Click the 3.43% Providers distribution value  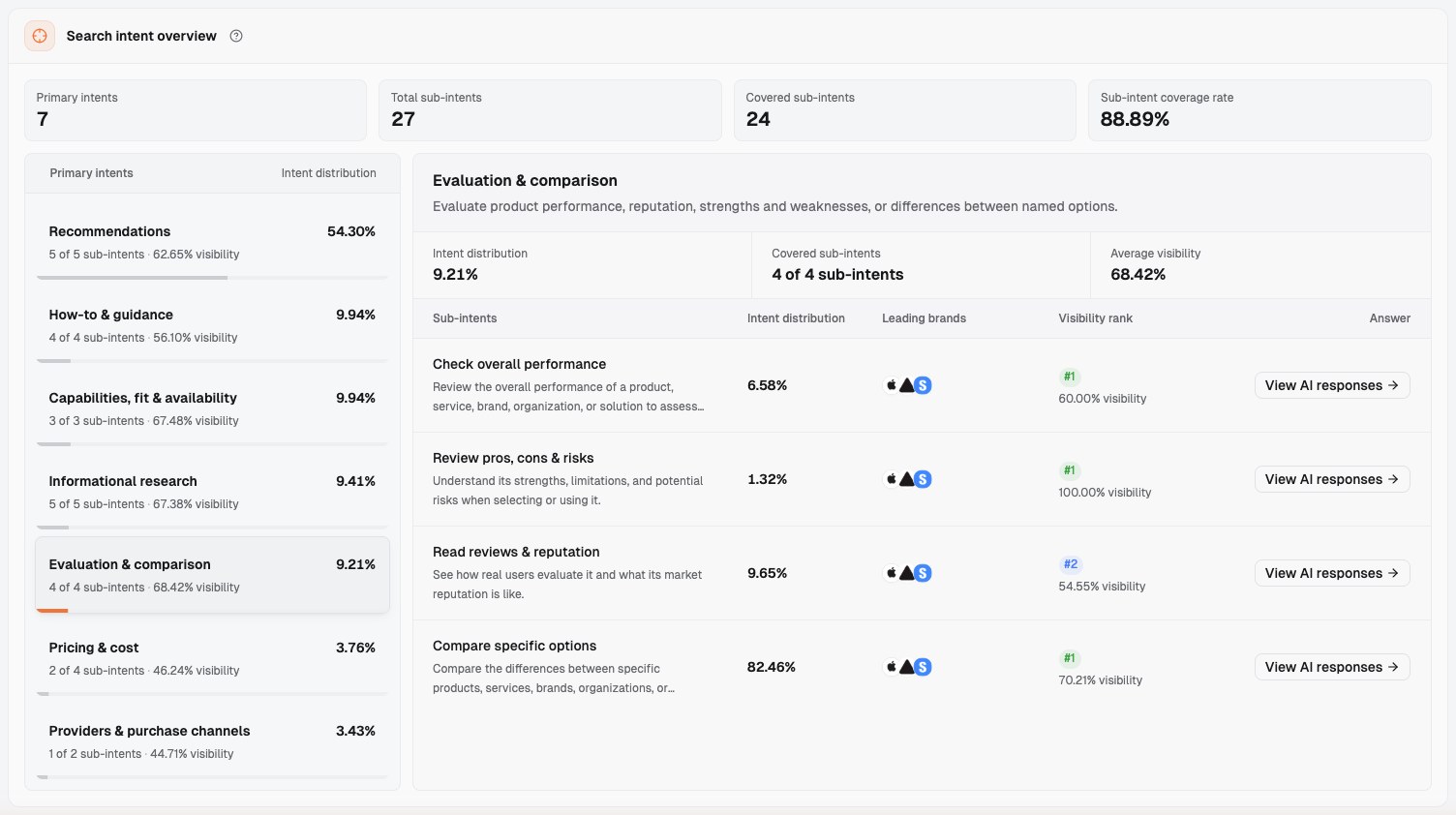(355, 731)
